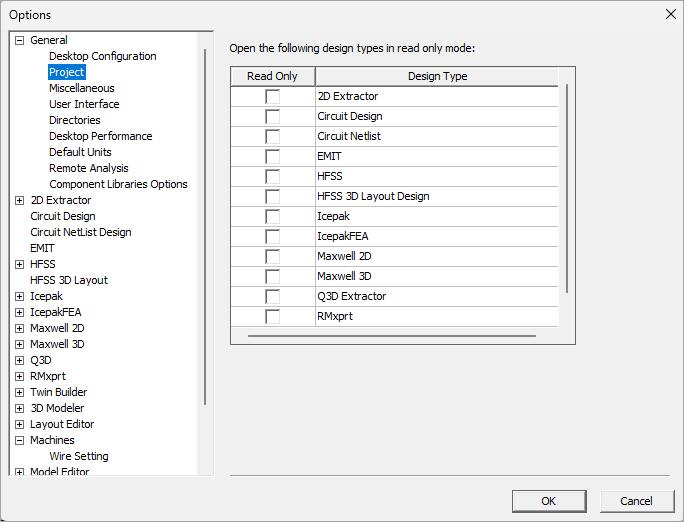The height and width of the screenshot is (522, 684).
Task: Select Twin Builder label in tree
Action: coord(58,392)
